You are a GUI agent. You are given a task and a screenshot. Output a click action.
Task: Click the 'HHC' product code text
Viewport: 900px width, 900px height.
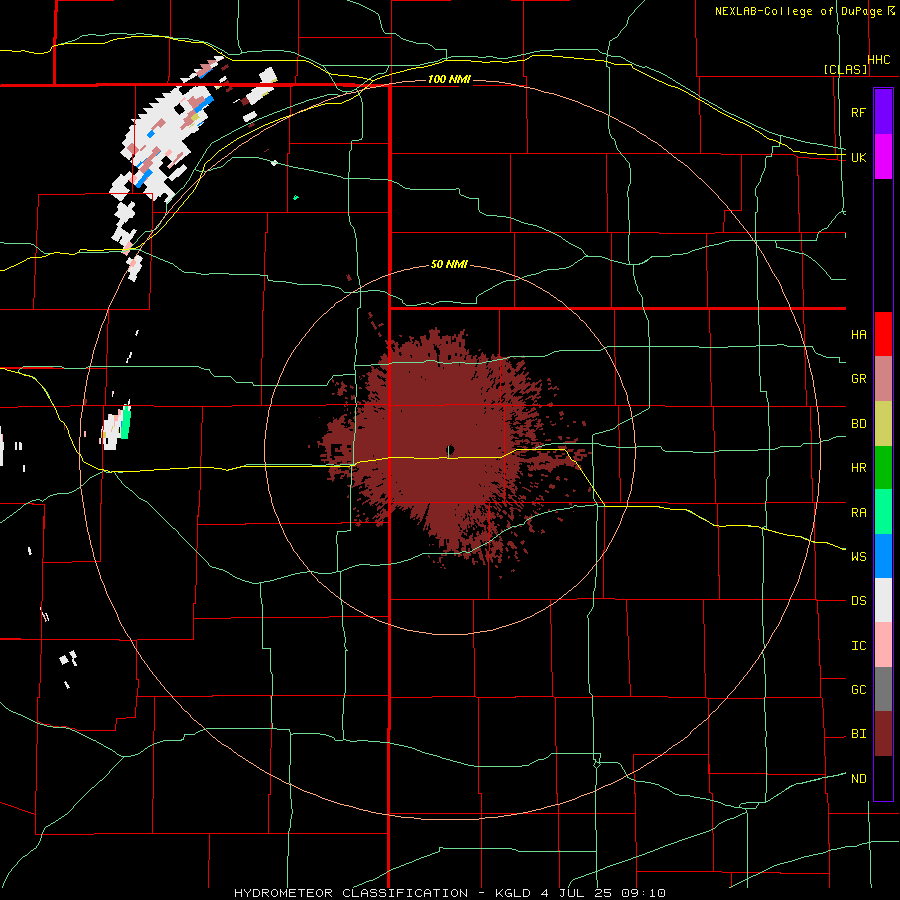(x=879, y=60)
